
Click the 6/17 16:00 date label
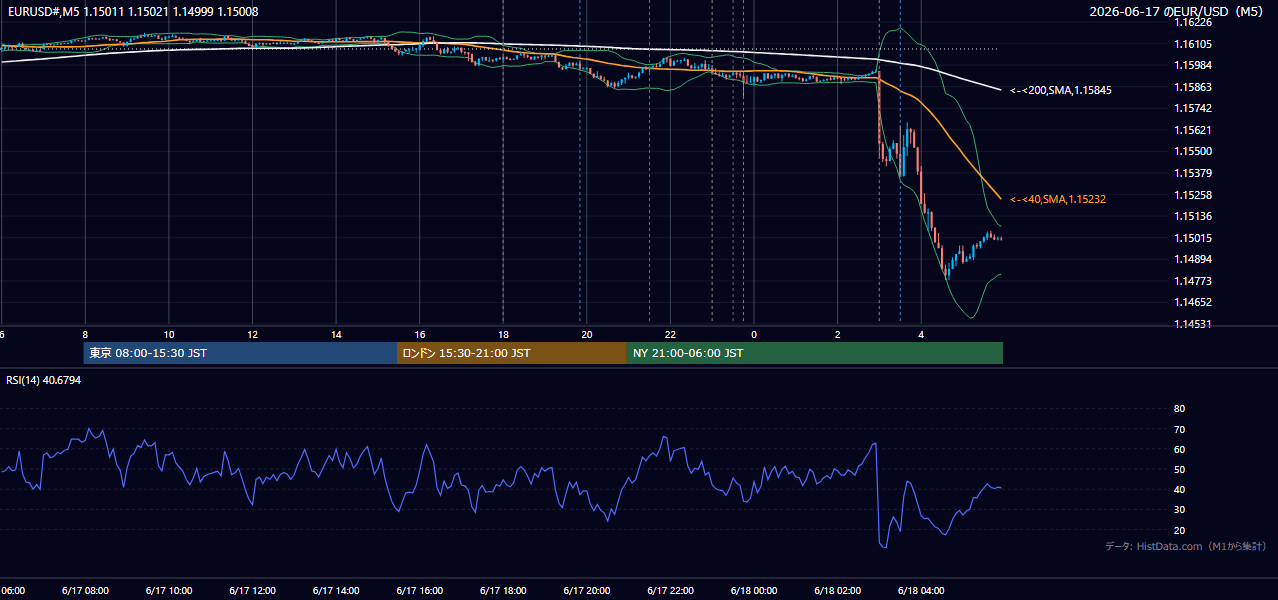click(x=420, y=591)
